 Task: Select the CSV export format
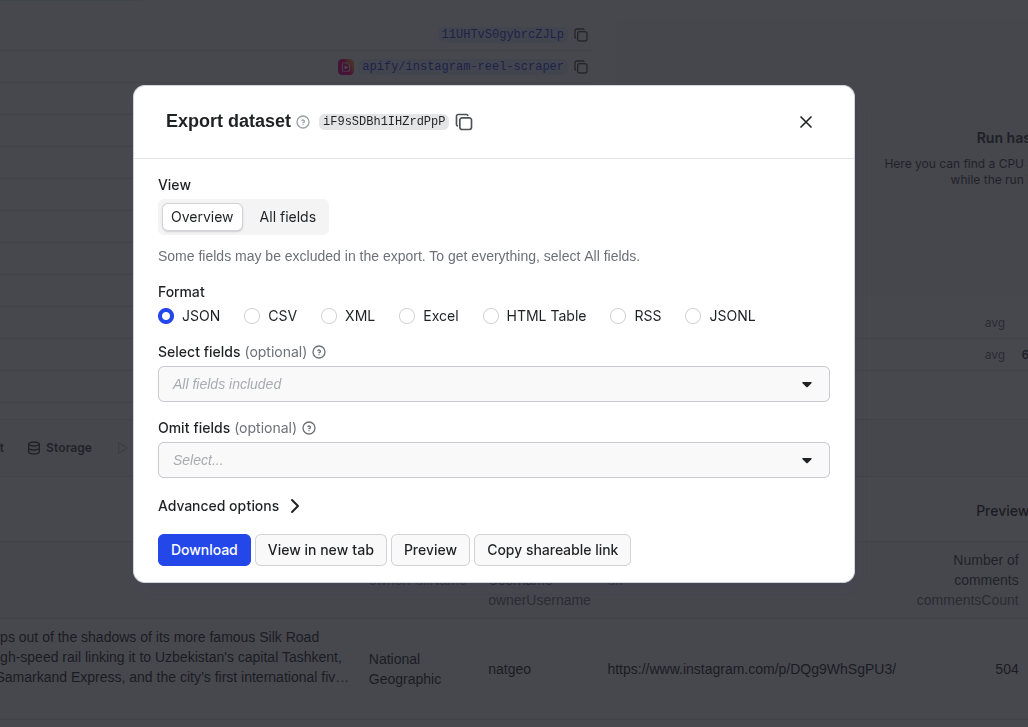click(252, 316)
